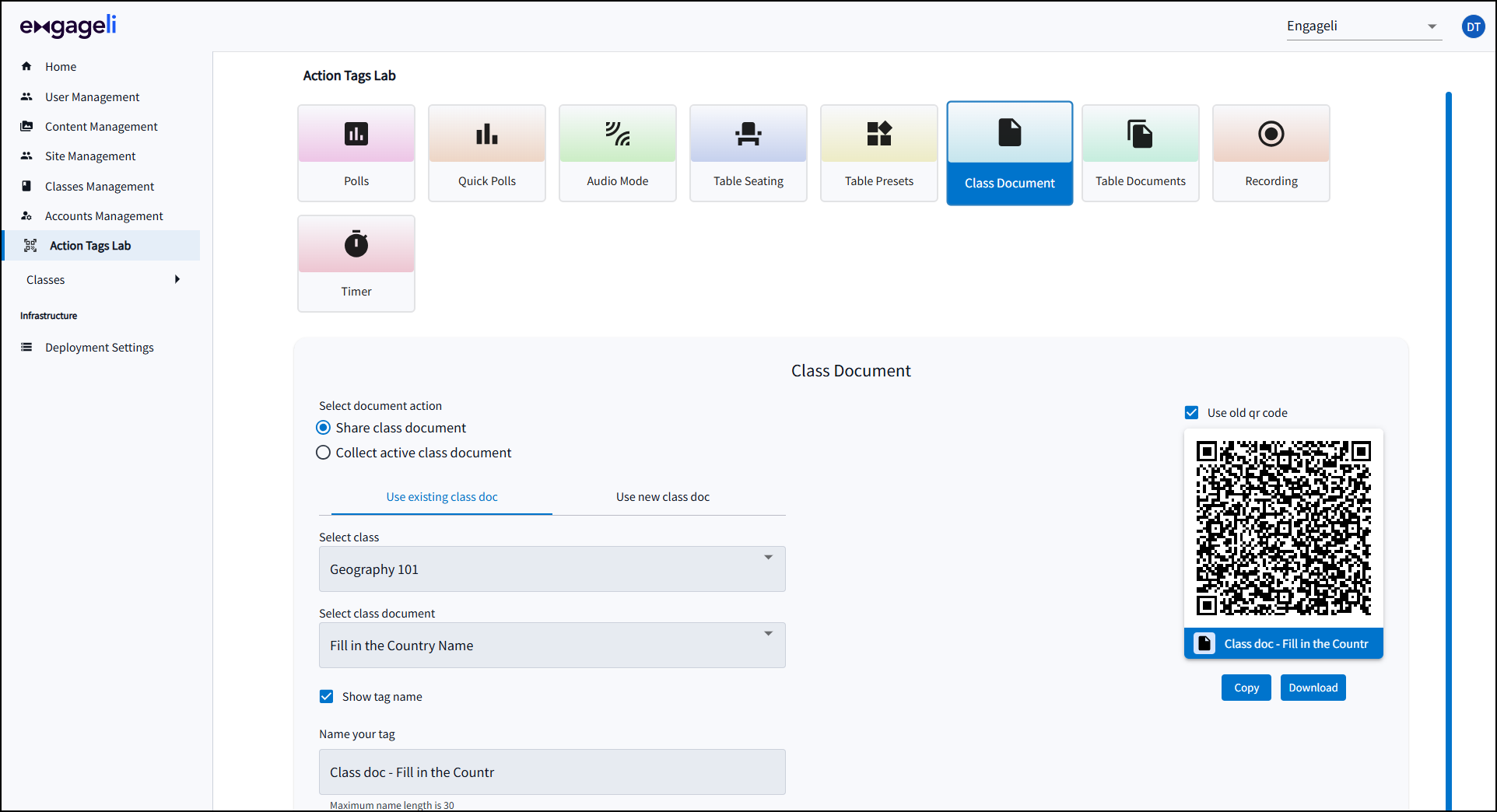The width and height of the screenshot is (1497, 812).
Task: Click the User Management people icon
Action: pyautogui.click(x=26, y=96)
